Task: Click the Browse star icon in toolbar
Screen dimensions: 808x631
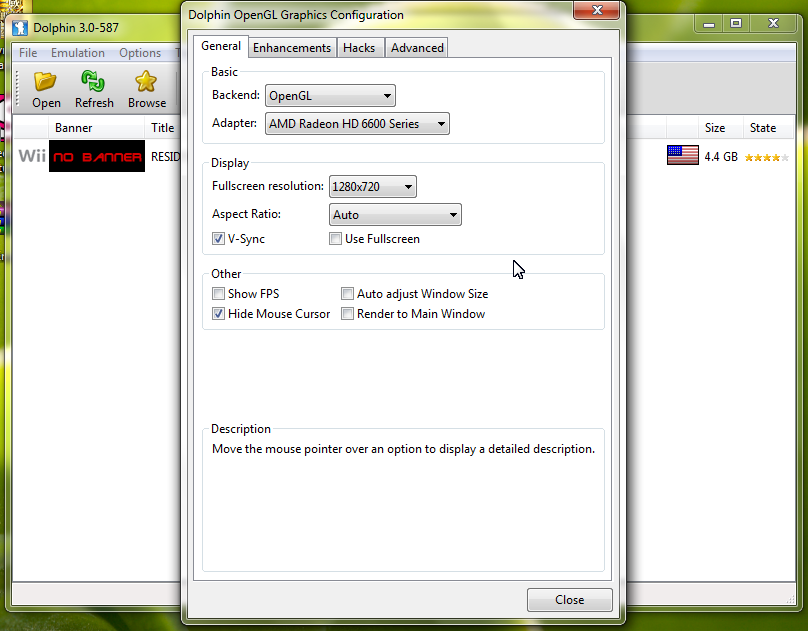Action: tap(146, 81)
